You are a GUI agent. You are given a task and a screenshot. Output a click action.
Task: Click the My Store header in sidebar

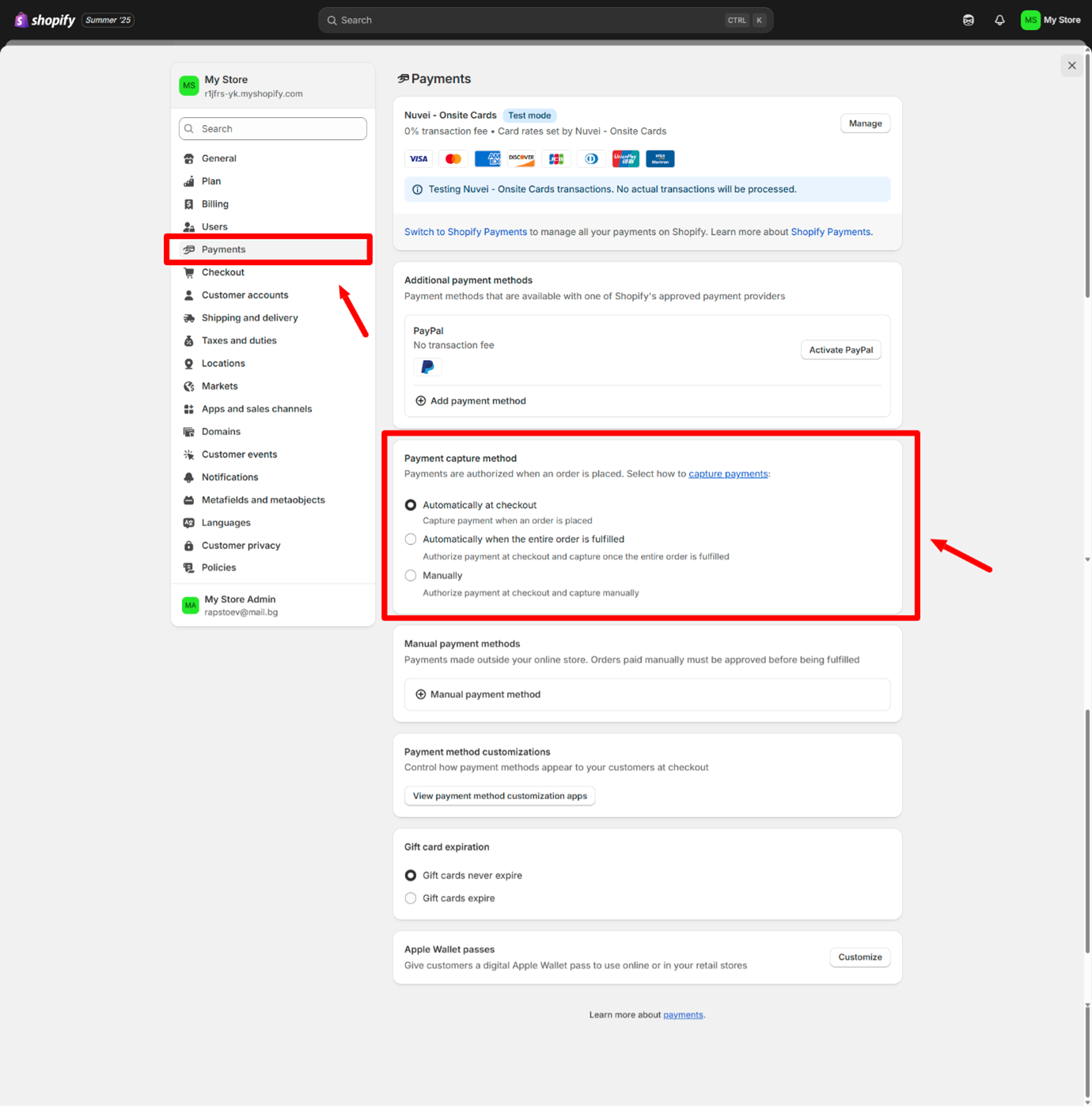pos(272,86)
